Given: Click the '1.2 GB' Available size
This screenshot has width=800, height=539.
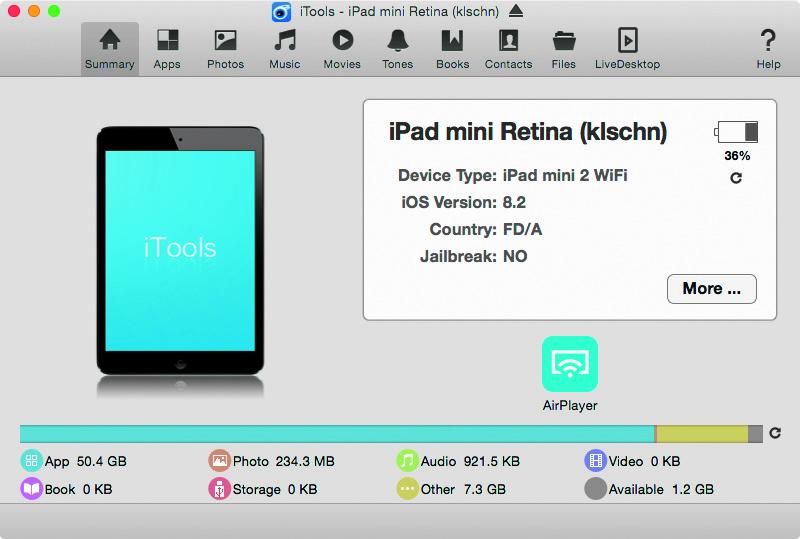Looking at the screenshot, I should click(x=692, y=489).
